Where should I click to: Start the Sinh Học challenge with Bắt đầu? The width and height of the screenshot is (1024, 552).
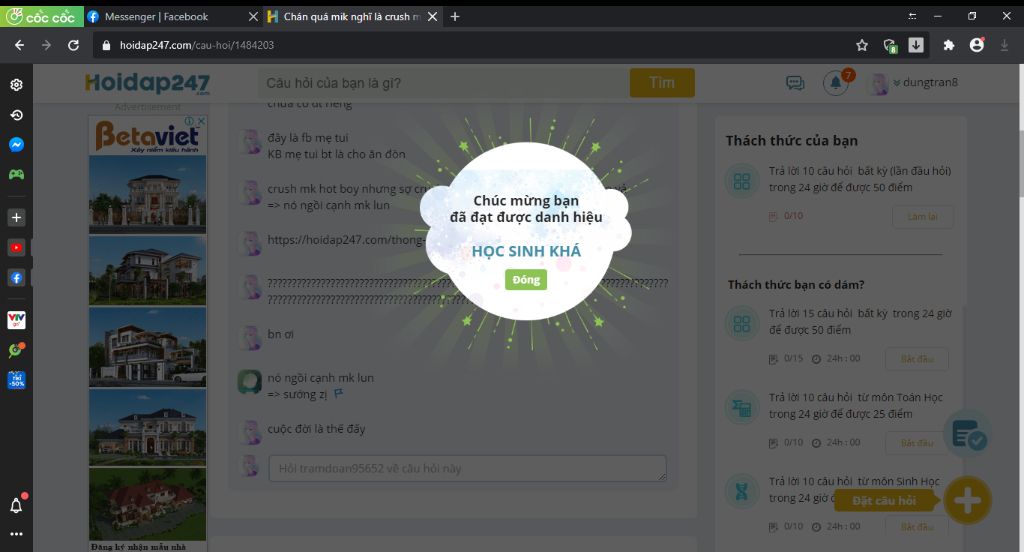[x=917, y=527]
